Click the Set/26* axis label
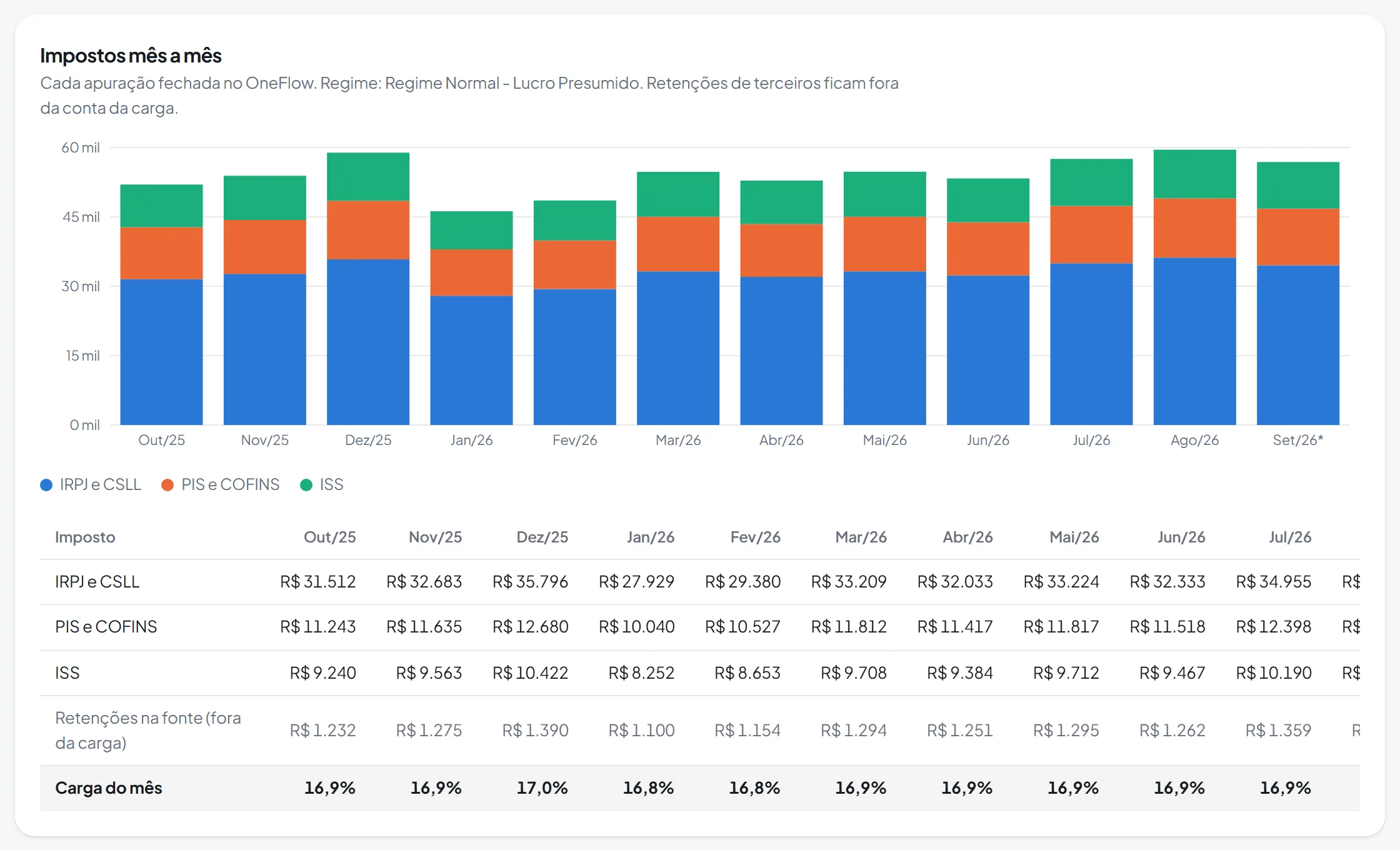Image resolution: width=1400 pixels, height=850 pixels. (1298, 440)
